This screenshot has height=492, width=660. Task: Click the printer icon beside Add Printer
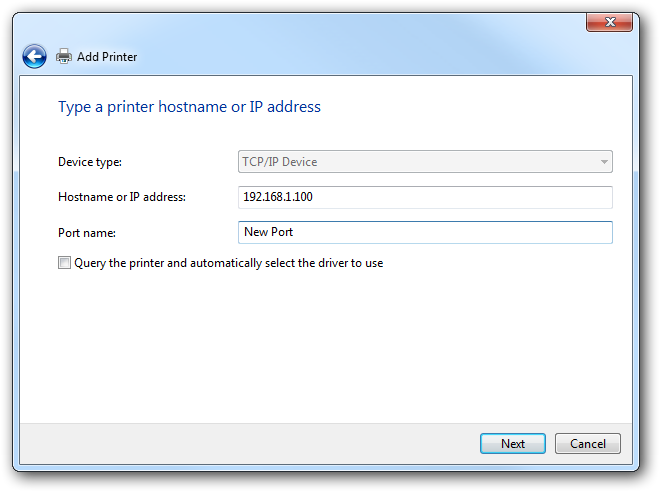pyautogui.click(x=64, y=56)
